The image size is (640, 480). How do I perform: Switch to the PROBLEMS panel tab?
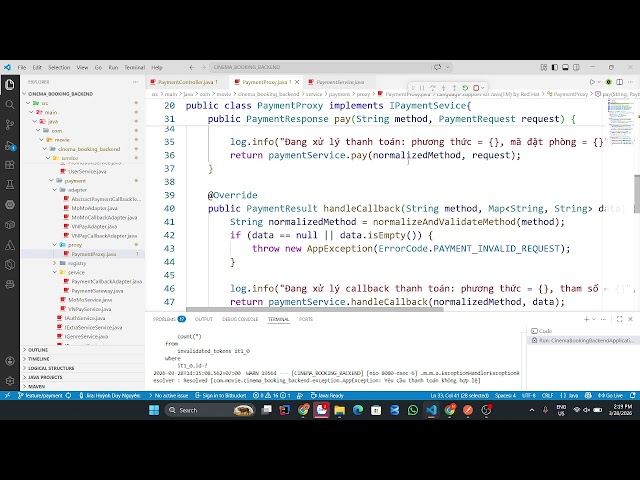pos(169,319)
